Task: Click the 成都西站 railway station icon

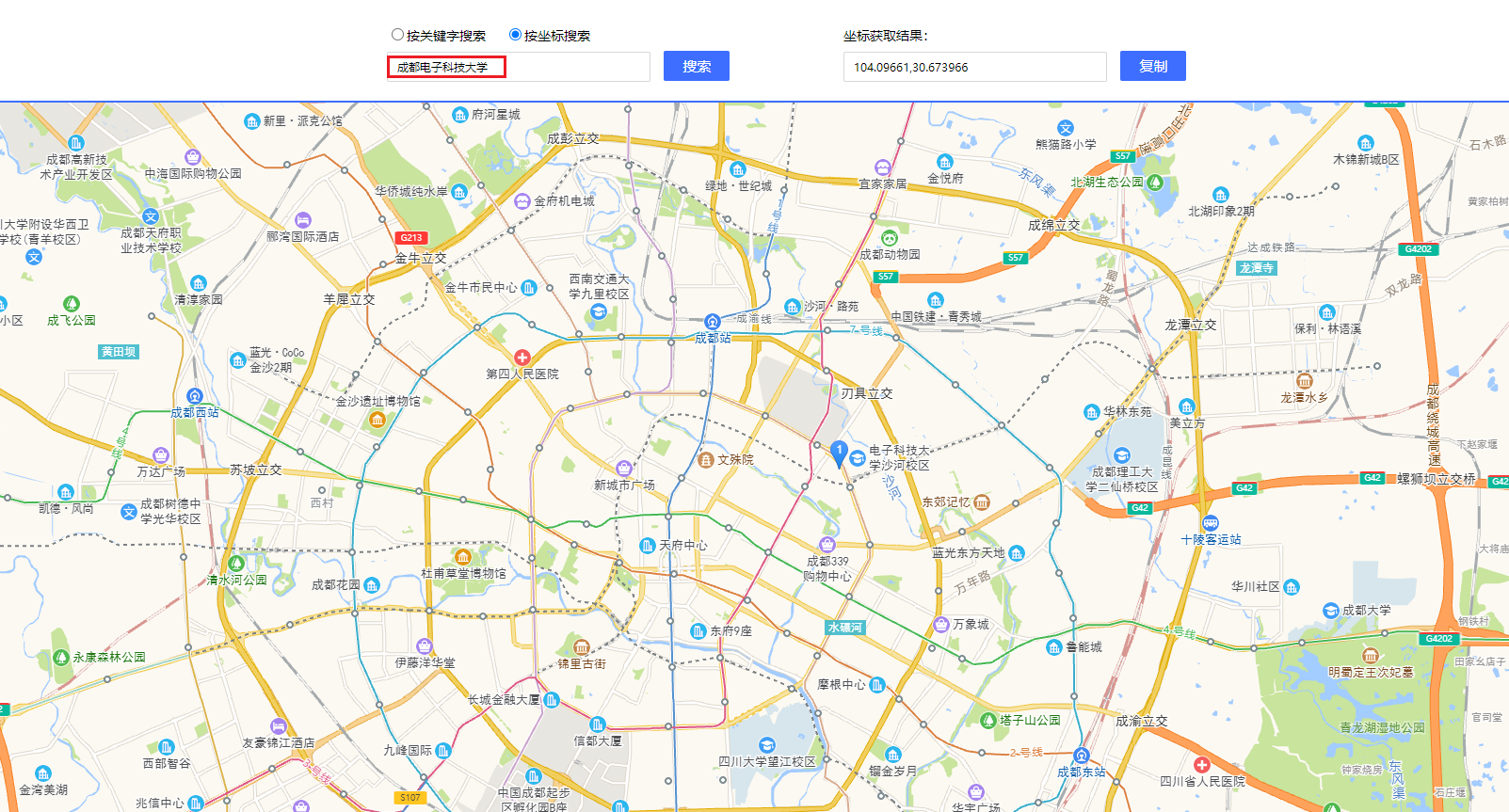Action: tap(195, 396)
